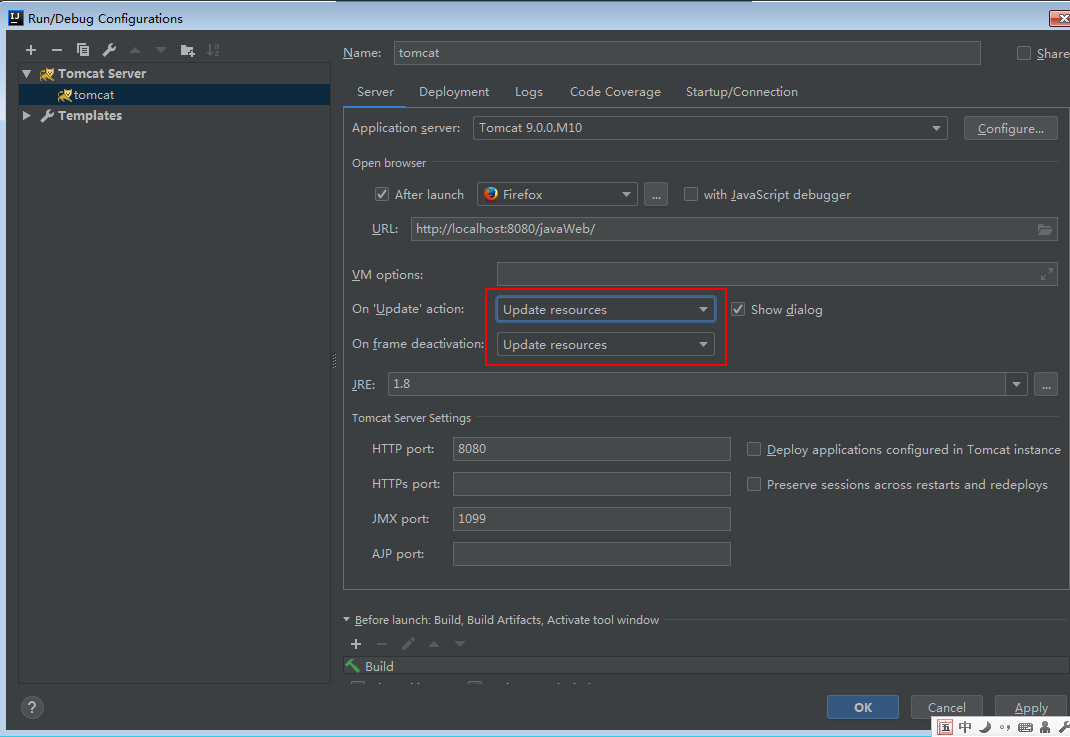1070x737 pixels.
Task: Uncheck After launch checkbox
Action: (x=382, y=194)
